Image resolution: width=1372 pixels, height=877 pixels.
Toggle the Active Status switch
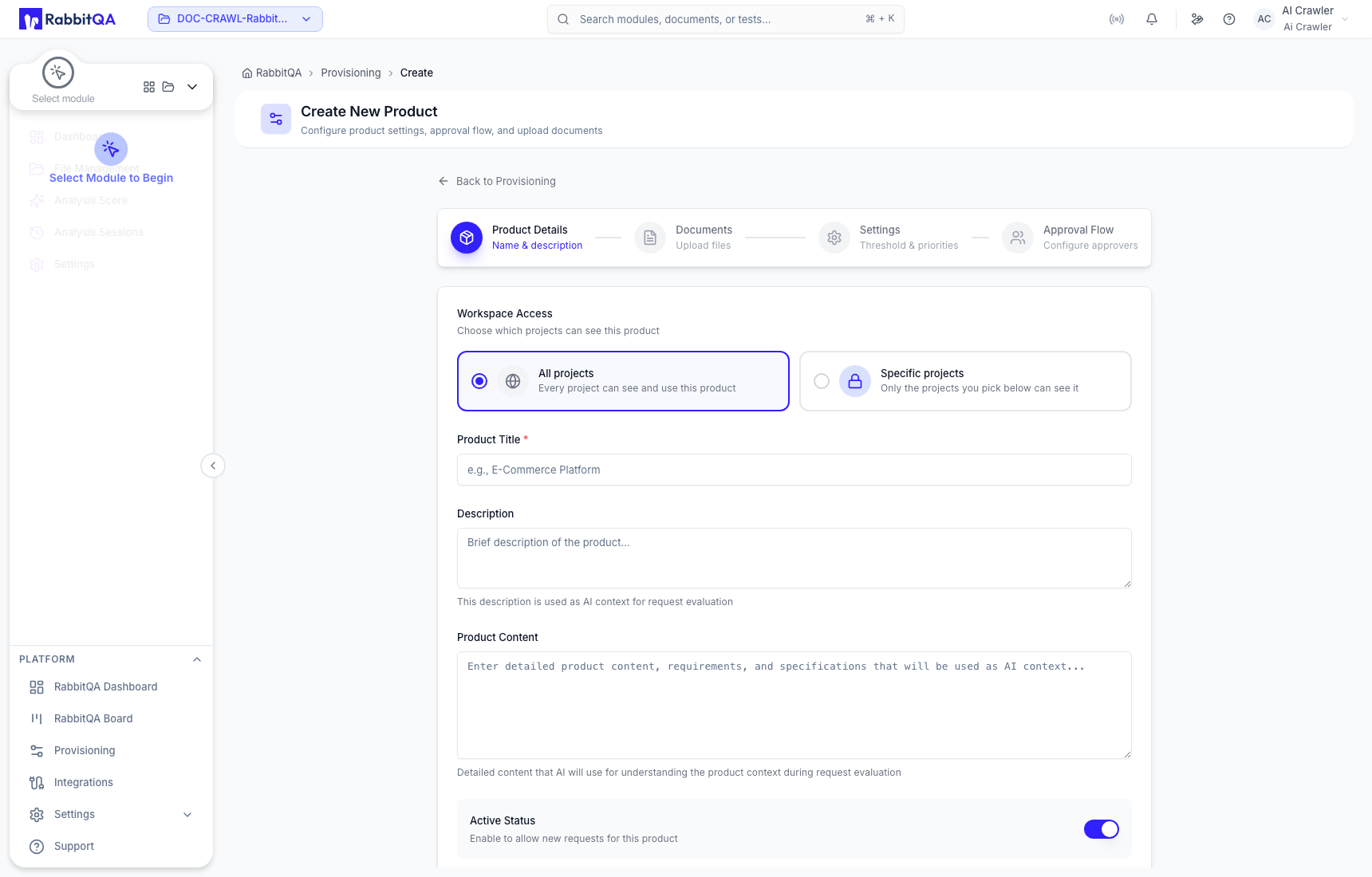tap(1102, 829)
